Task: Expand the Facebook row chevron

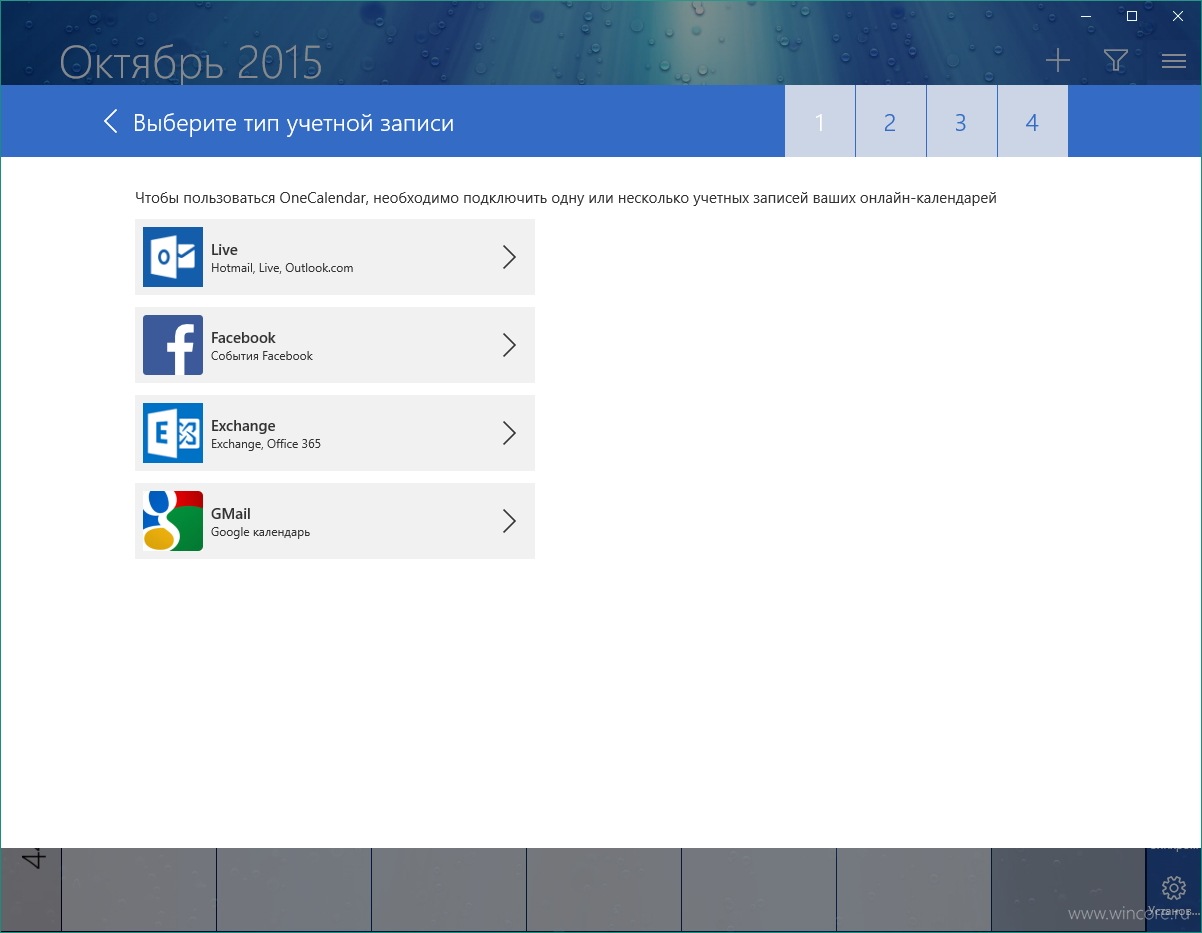Action: tap(509, 345)
